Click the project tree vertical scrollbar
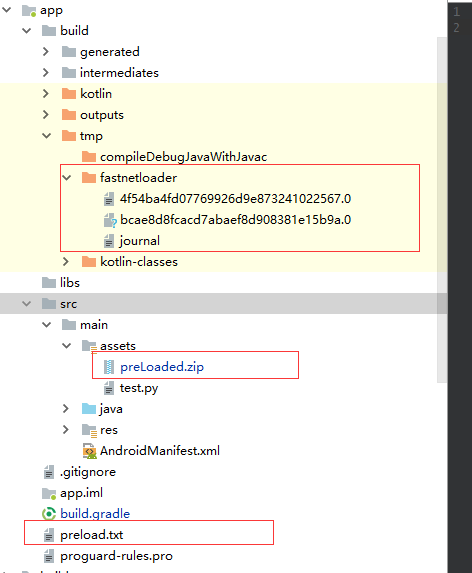This screenshot has height=573, width=472. (442, 209)
